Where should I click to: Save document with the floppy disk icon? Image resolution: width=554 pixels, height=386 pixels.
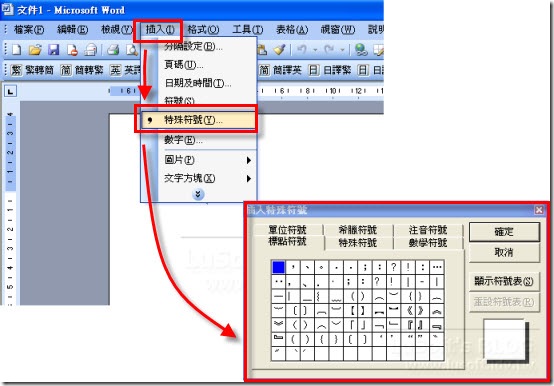pos(53,50)
